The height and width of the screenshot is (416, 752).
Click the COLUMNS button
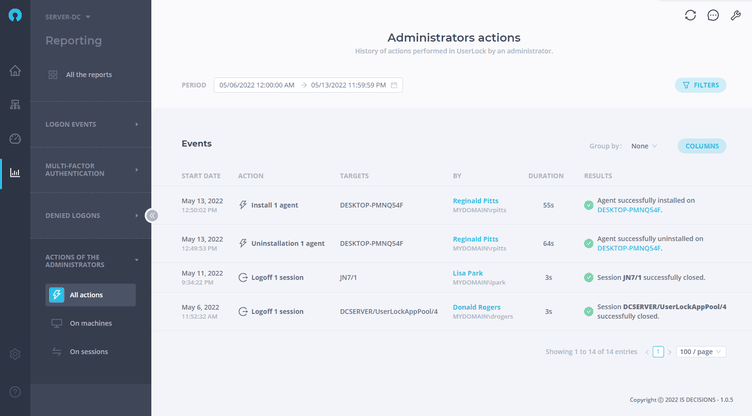[x=702, y=146]
